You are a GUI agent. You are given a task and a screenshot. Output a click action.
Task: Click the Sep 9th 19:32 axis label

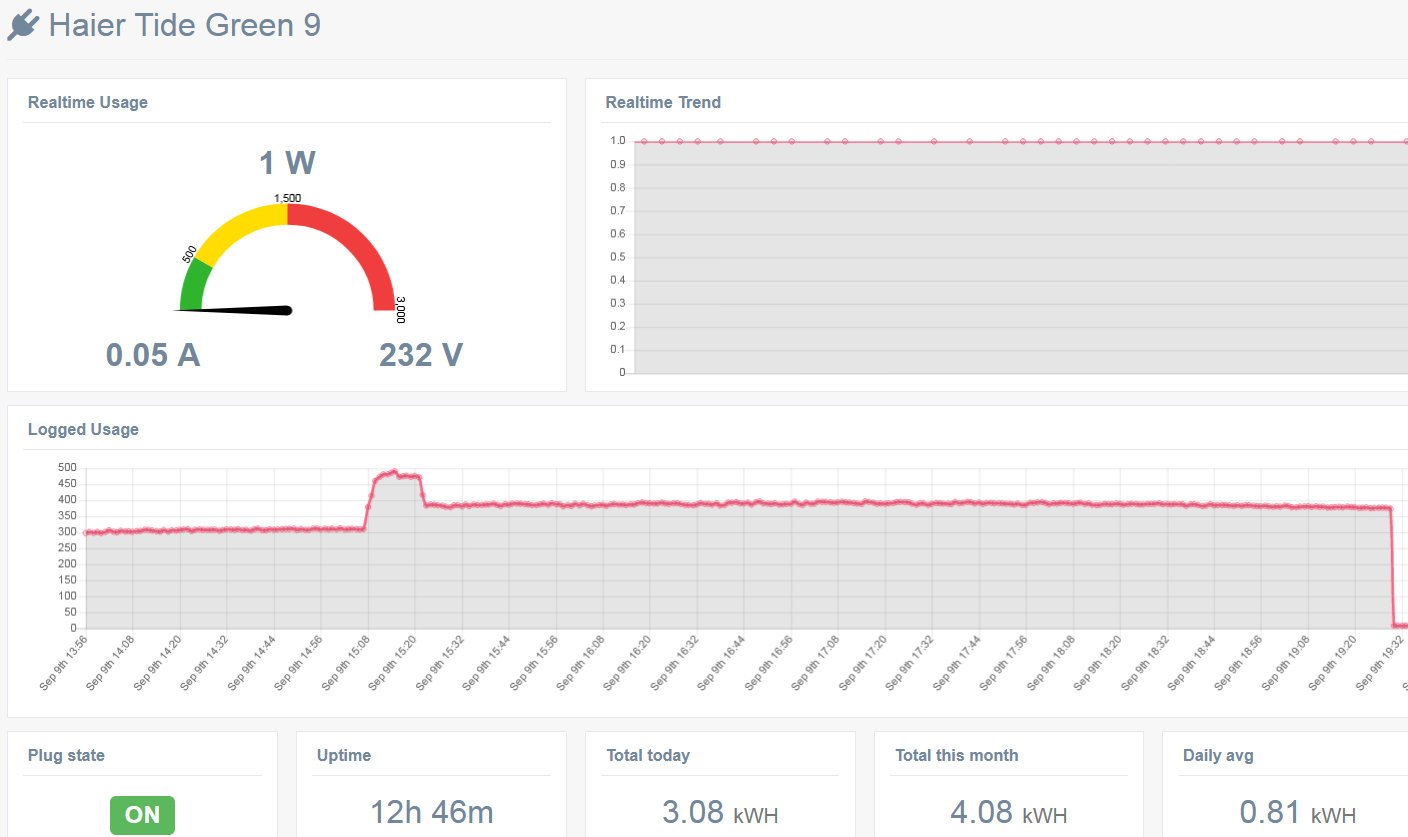(x=1381, y=664)
